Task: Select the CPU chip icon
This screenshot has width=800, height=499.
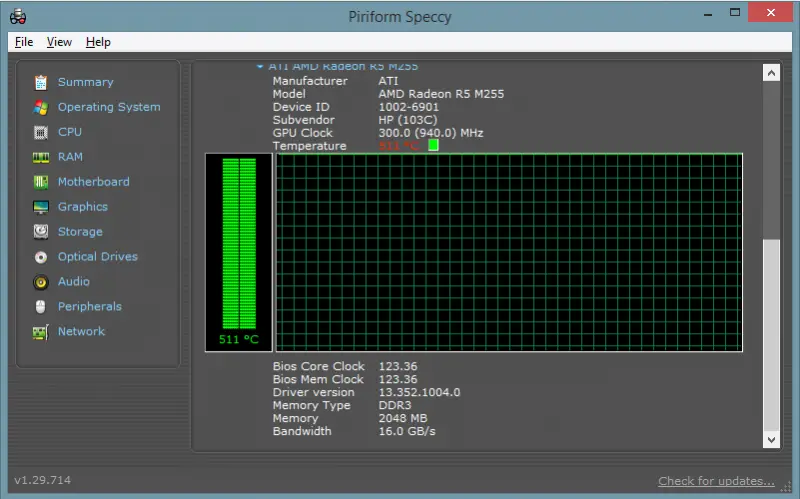Action: pos(41,132)
